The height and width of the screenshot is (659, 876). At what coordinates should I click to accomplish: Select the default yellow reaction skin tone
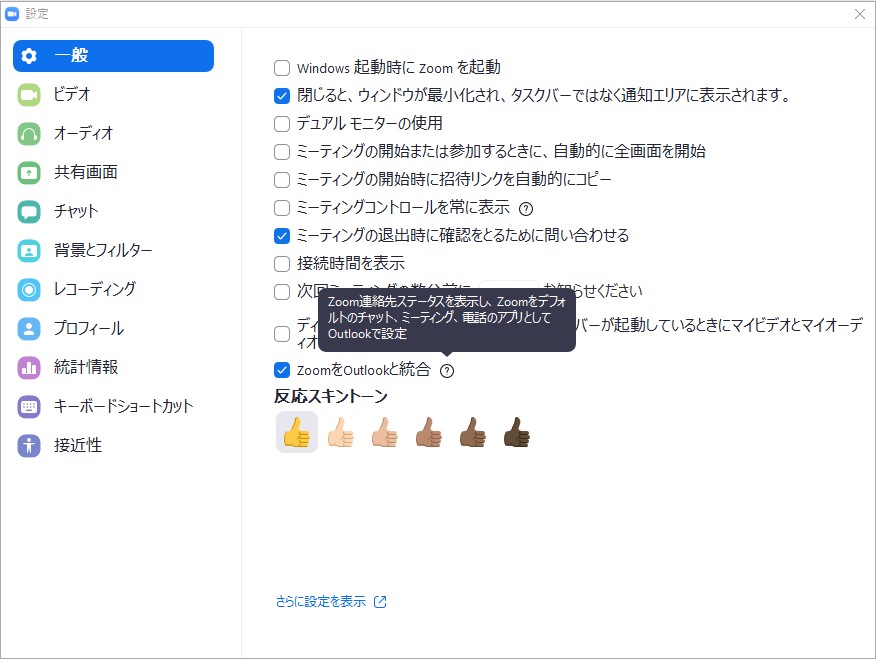[296, 431]
